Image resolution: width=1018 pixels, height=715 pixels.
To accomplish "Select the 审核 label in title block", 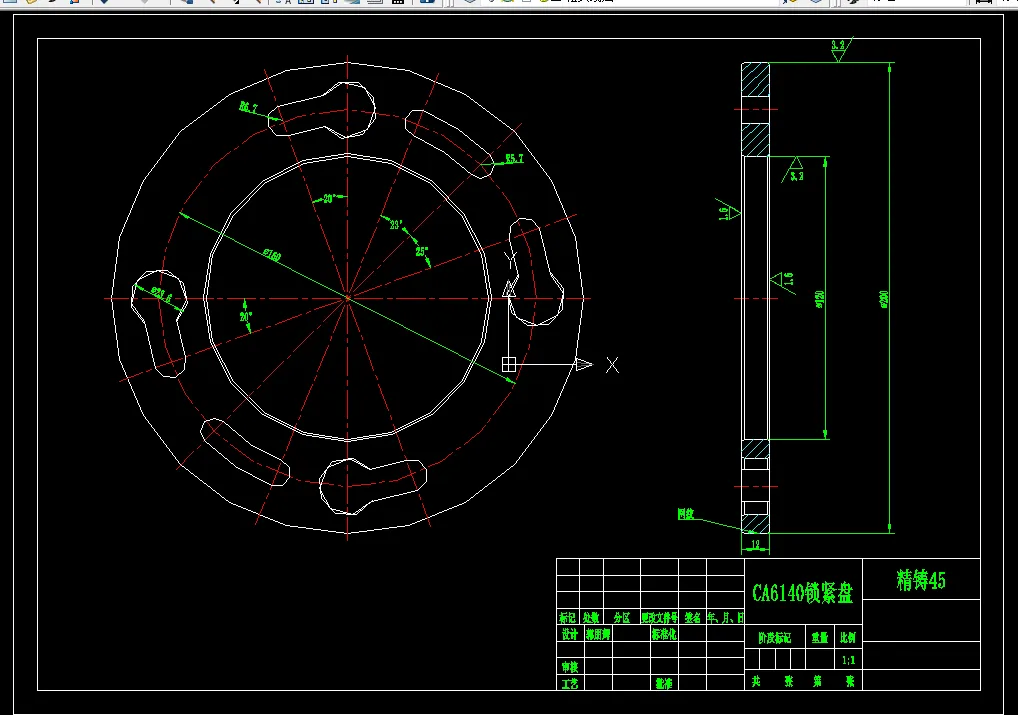I will tap(569, 667).
